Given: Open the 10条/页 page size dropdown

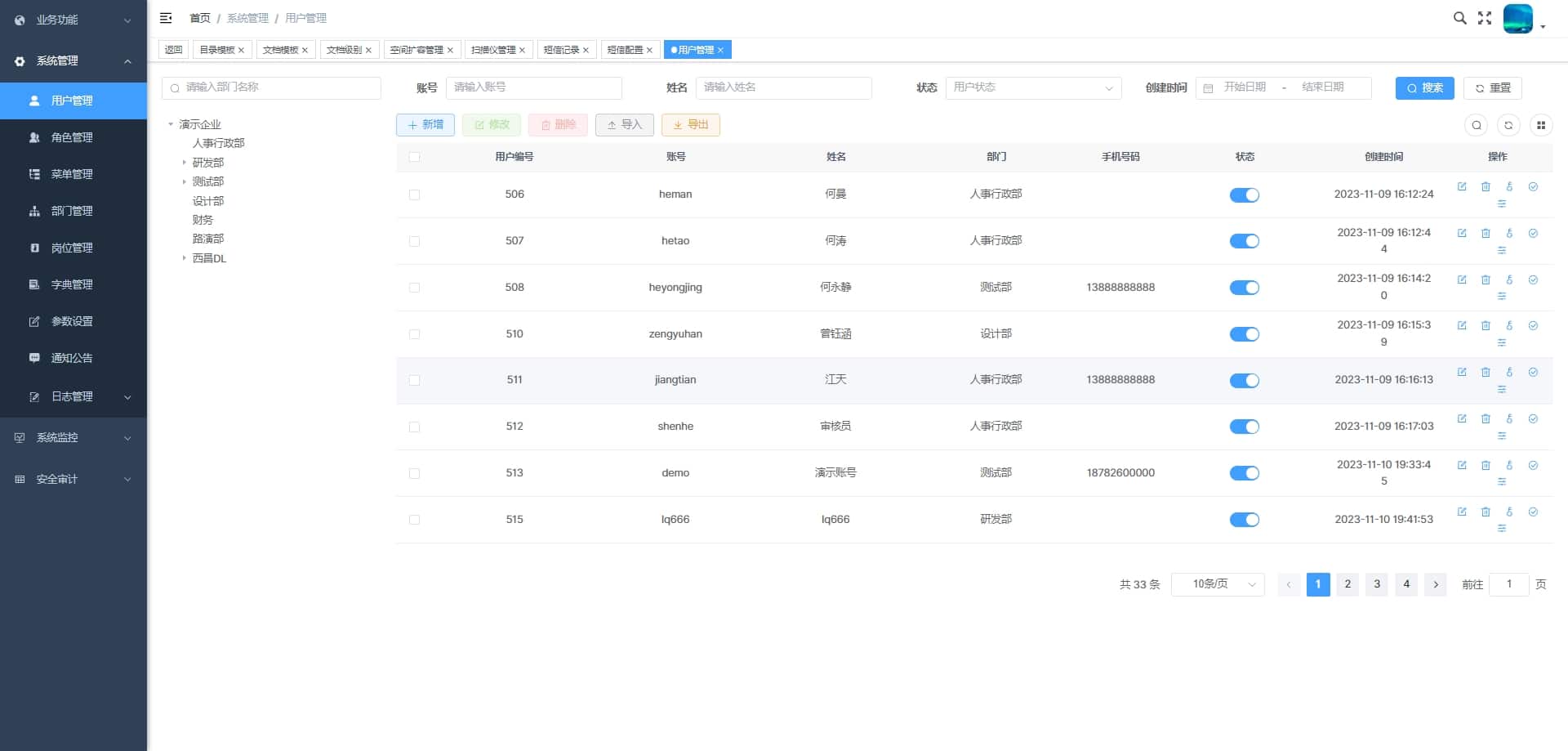Looking at the screenshot, I should tap(1218, 584).
